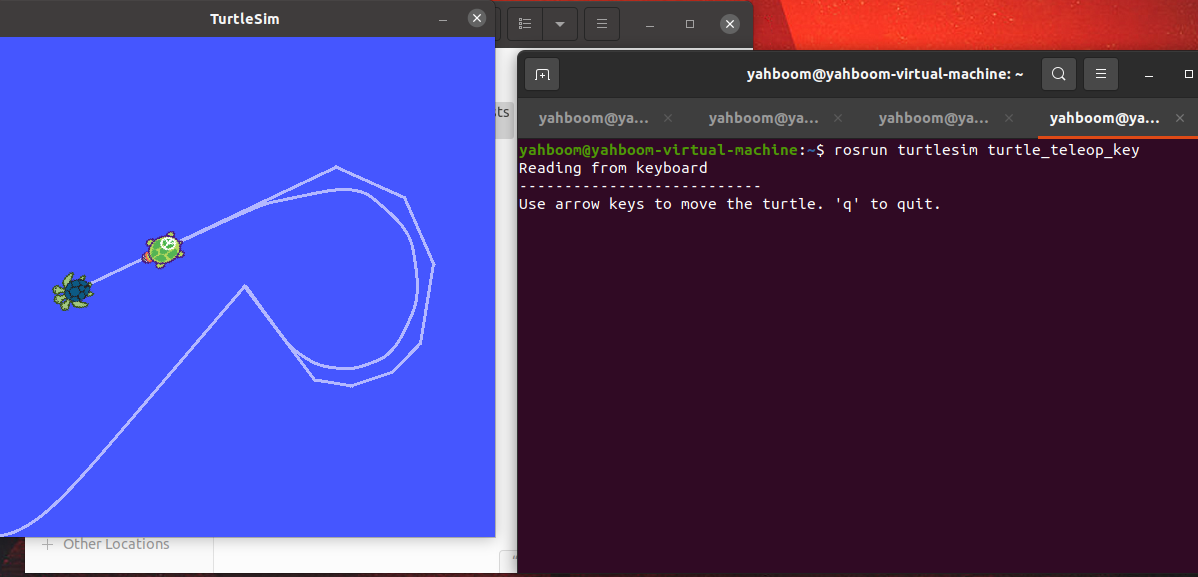Close the second terminal tab
Image resolution: width=1198 pixels, height=577 pixels.
click(x=838, y=118)
